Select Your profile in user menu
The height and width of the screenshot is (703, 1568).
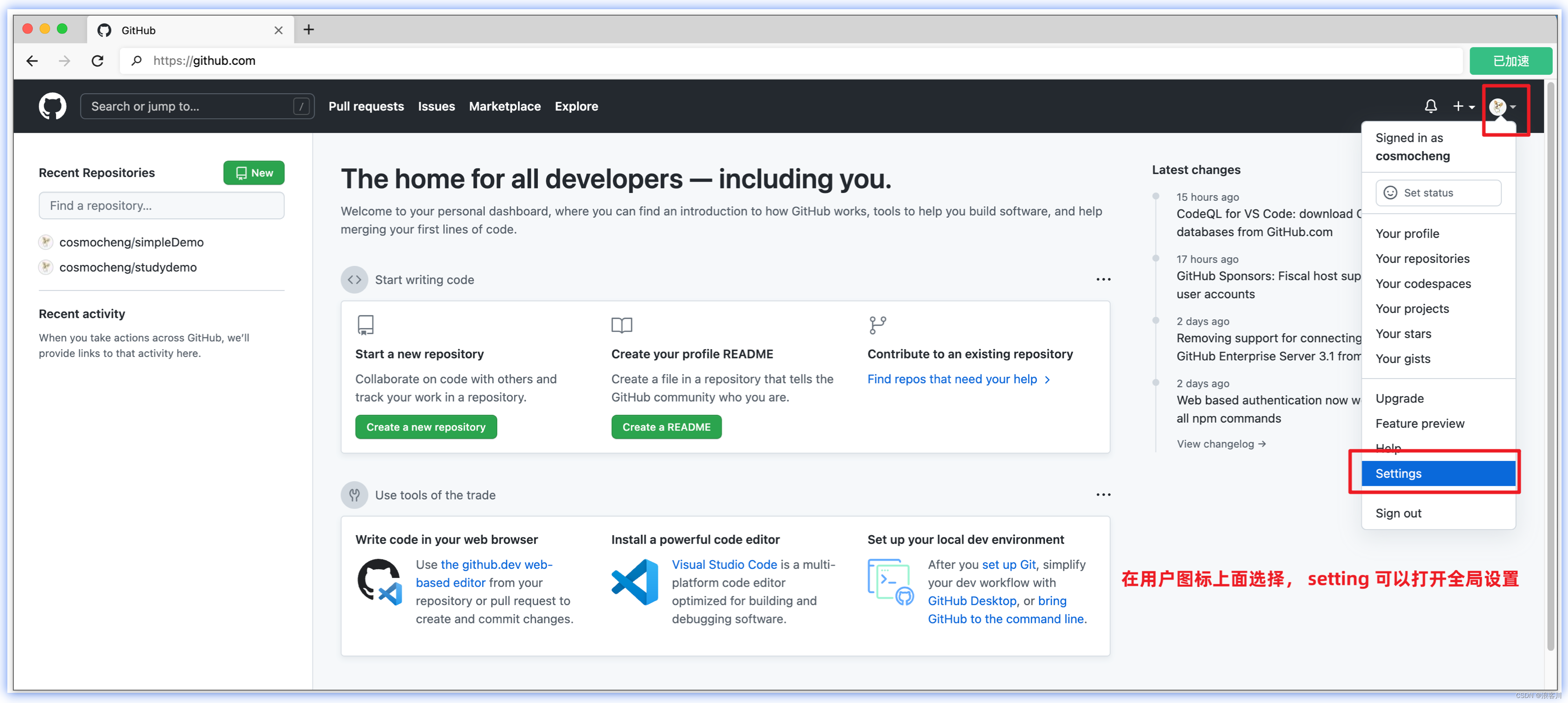(x=1438, y=234)
